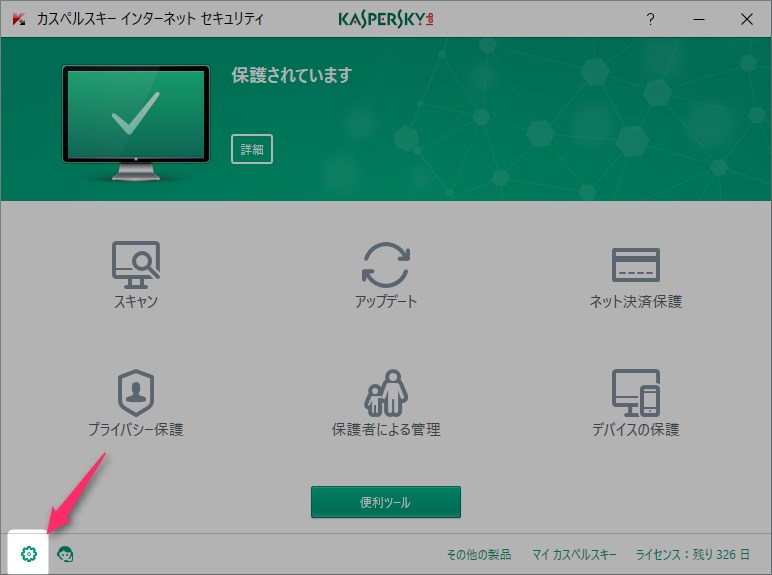The height and width of the screenshot is (575, 772).
Task: Open the help question mark
Action: pyautogui.click(x=650, y=19)
